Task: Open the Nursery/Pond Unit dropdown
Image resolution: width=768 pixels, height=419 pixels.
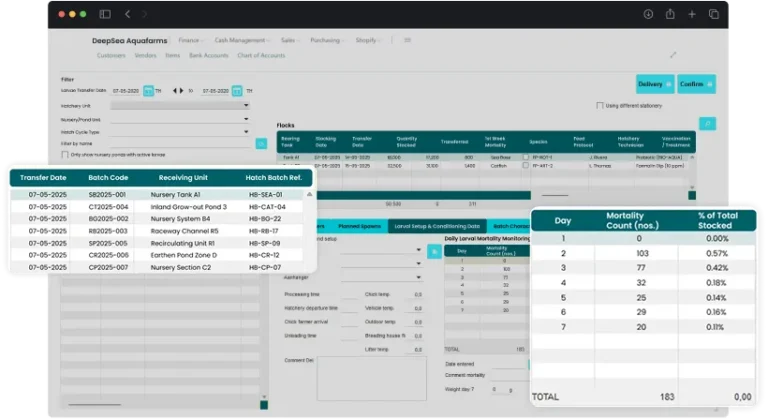Action: tap(180, 119)
